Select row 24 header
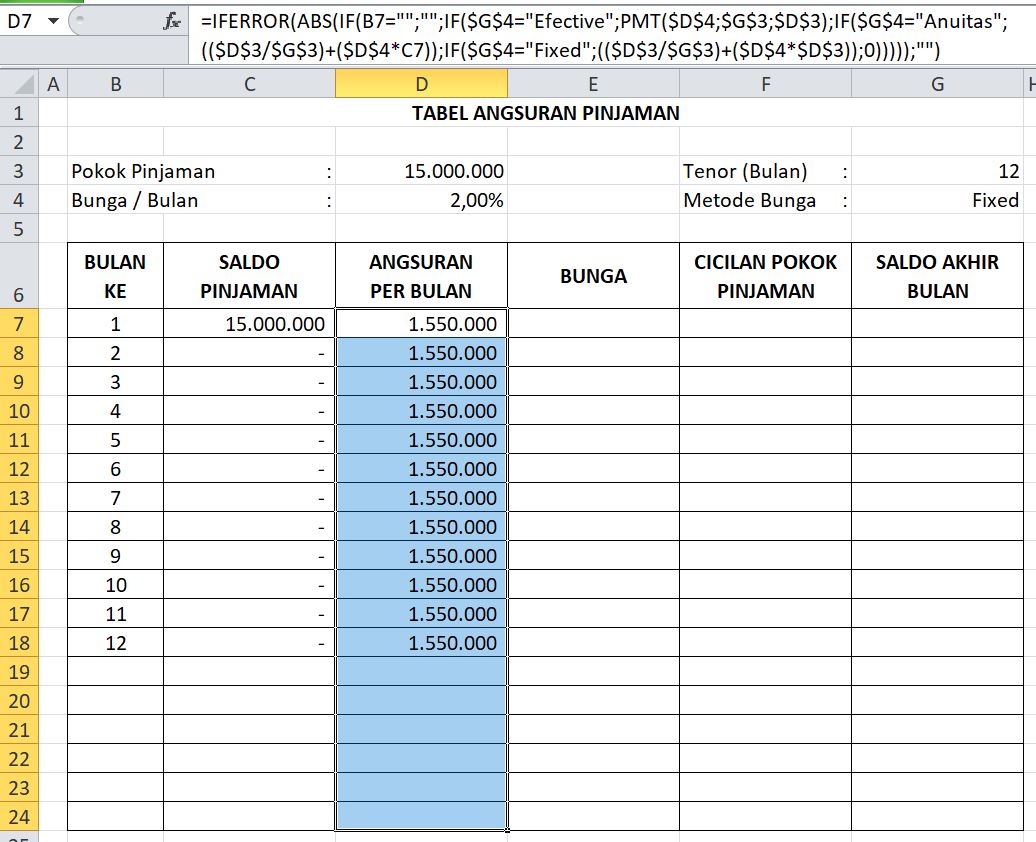 20,816
